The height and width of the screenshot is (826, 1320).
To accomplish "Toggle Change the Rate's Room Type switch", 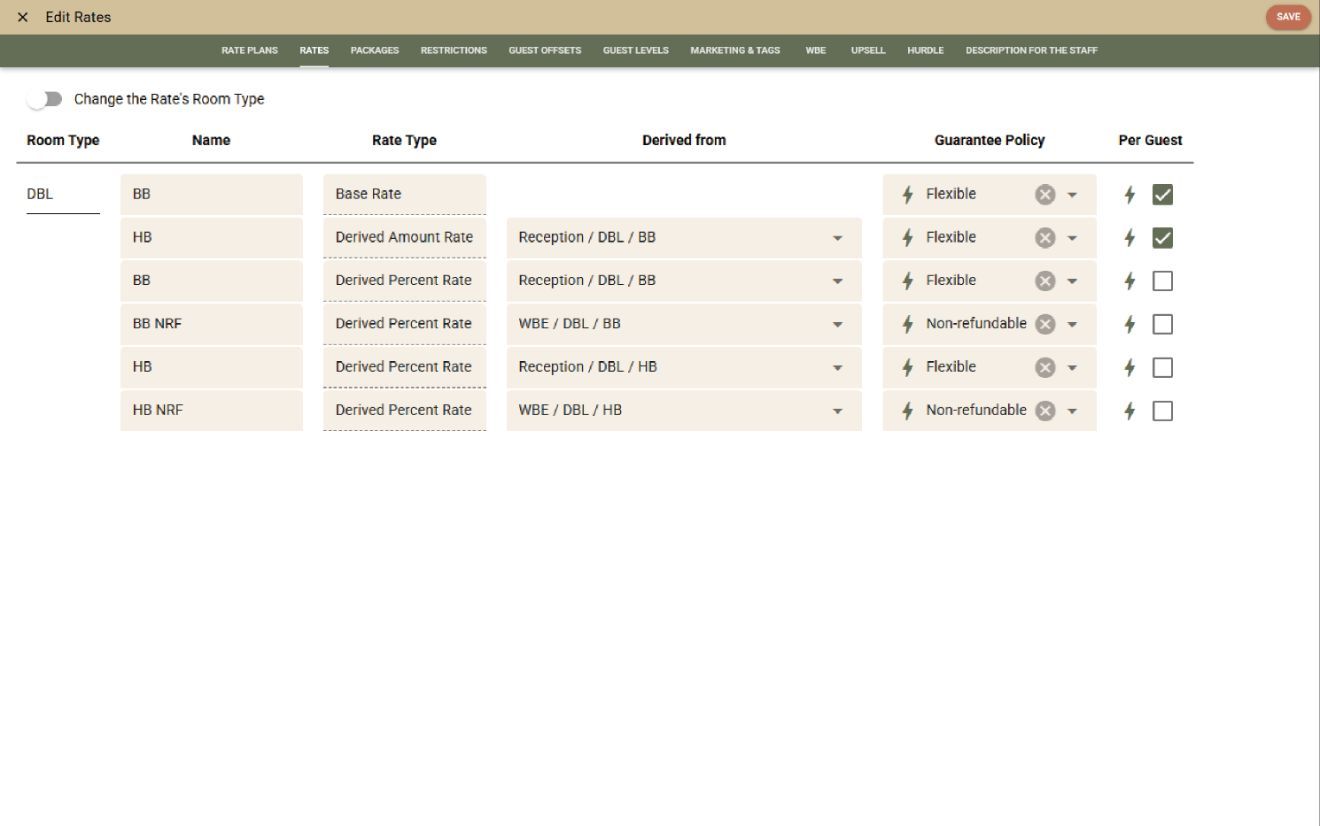I will point(45,99).
